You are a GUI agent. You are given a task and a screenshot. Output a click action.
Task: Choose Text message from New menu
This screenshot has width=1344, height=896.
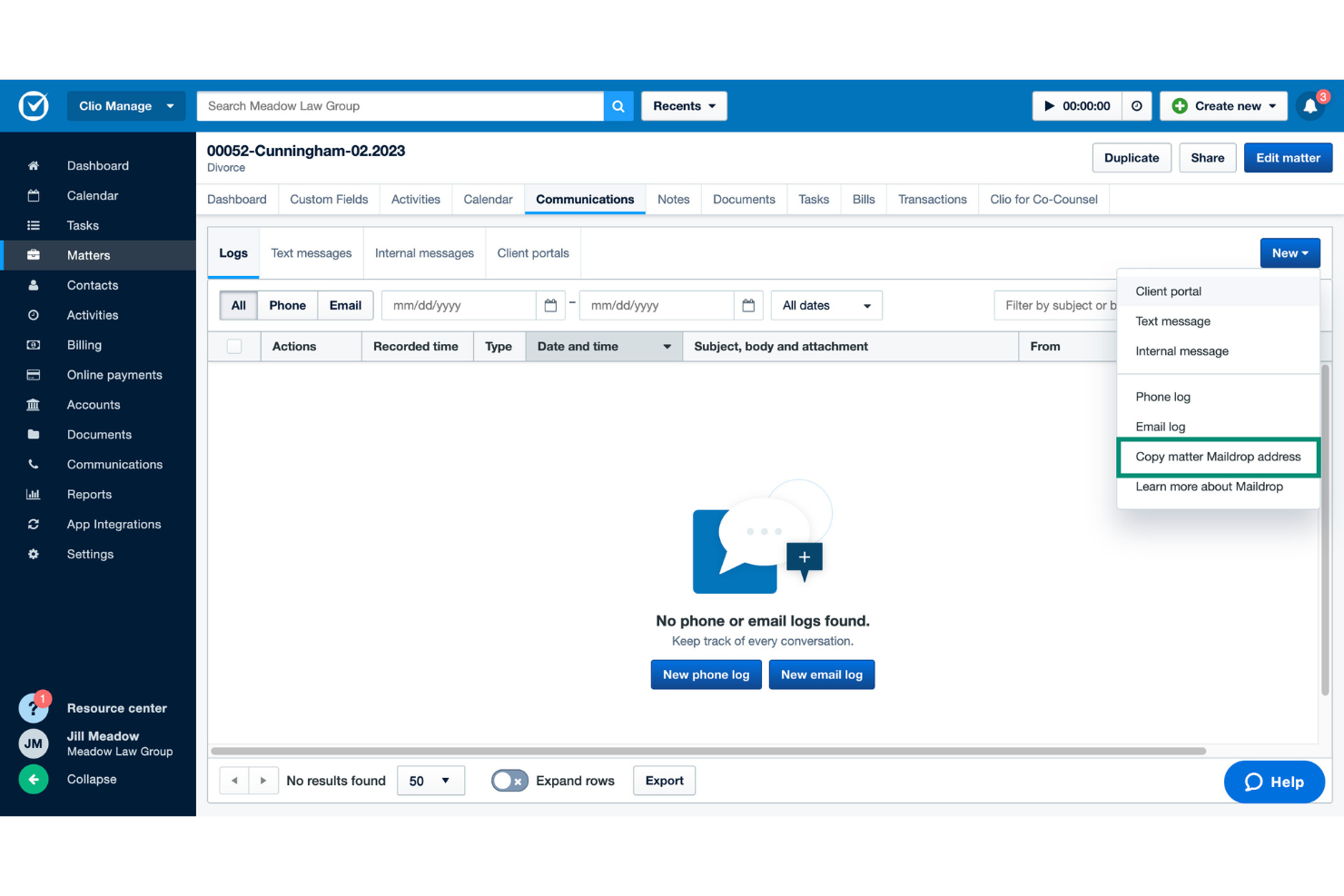1218,321
